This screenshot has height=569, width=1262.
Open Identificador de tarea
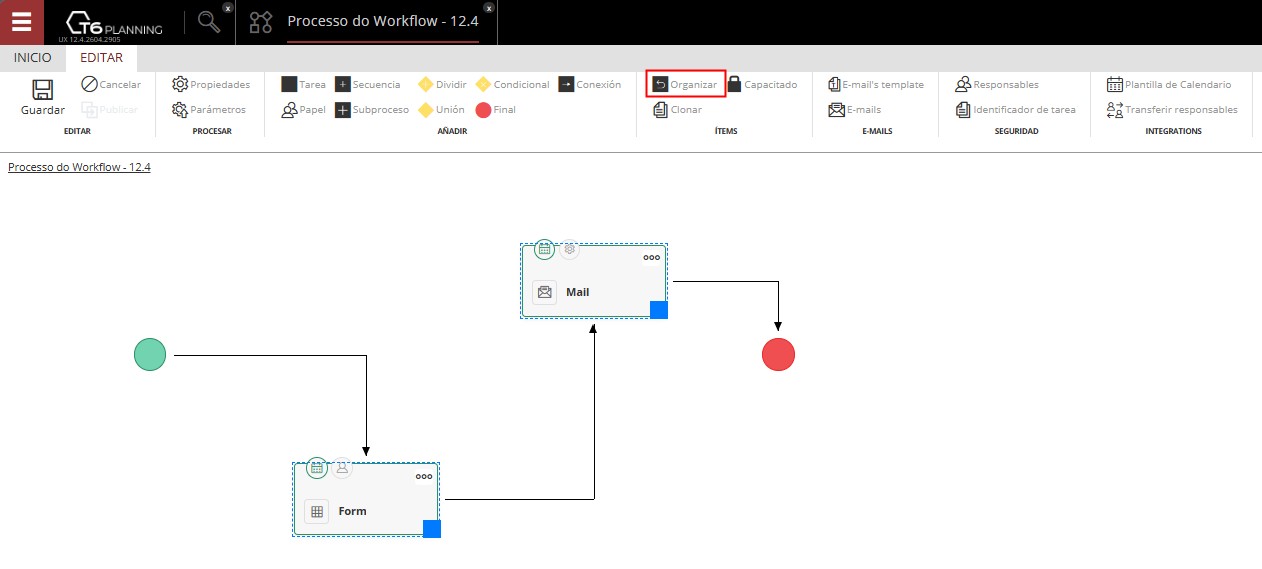1016,110
